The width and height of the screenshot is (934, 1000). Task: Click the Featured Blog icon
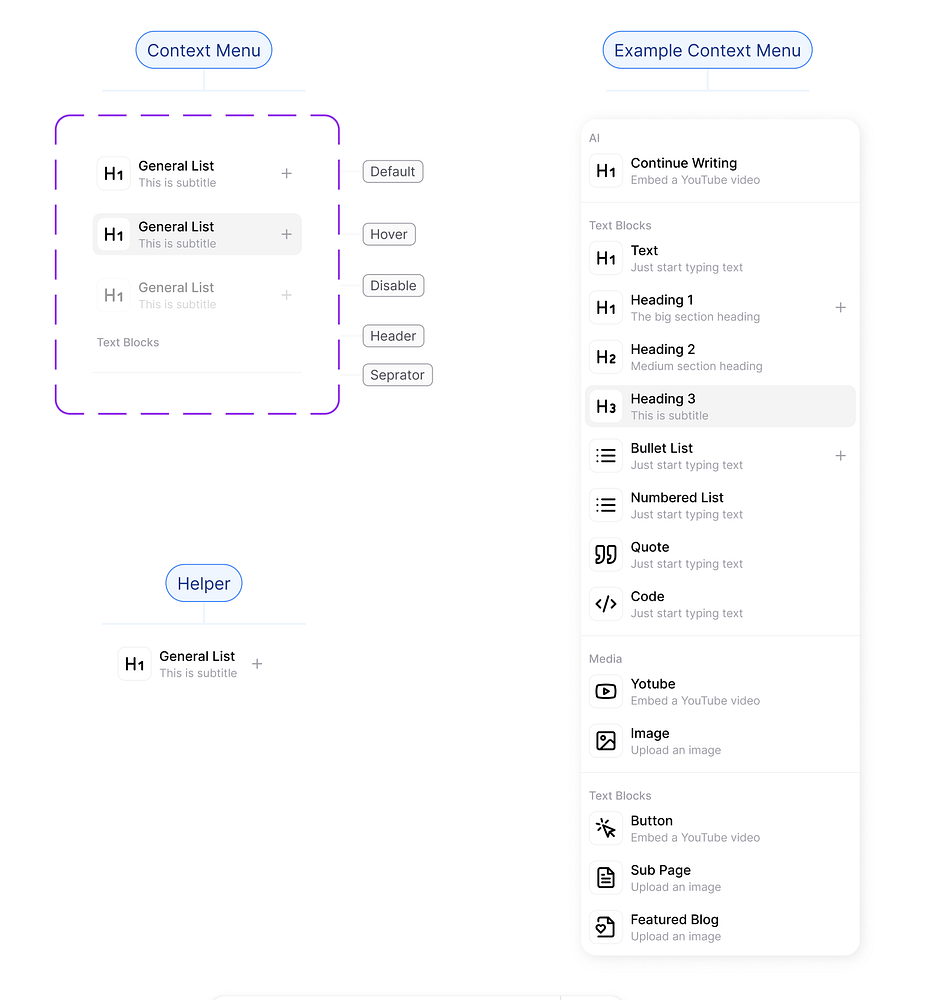click(606, 927)
